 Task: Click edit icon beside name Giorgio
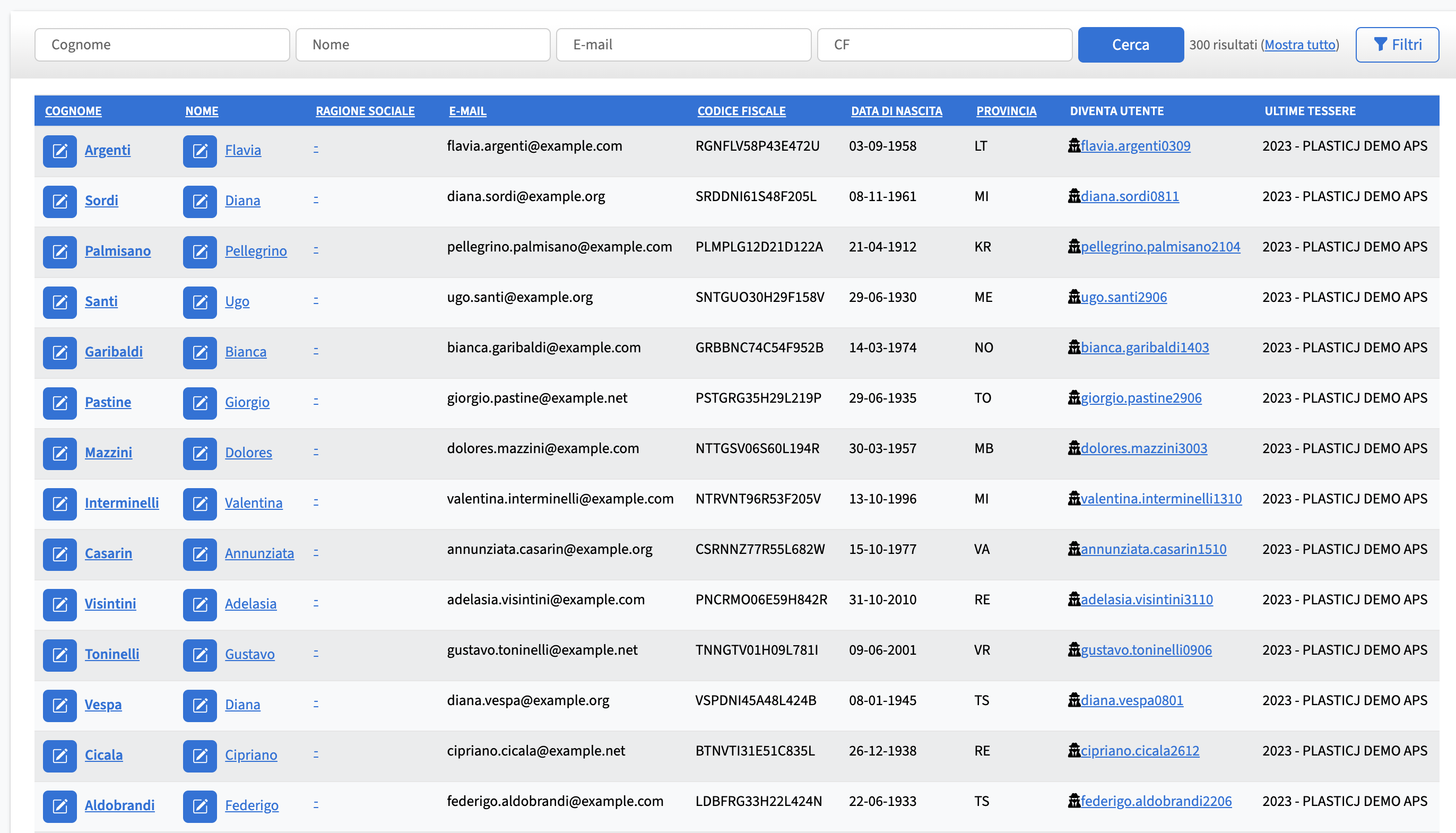200,403
